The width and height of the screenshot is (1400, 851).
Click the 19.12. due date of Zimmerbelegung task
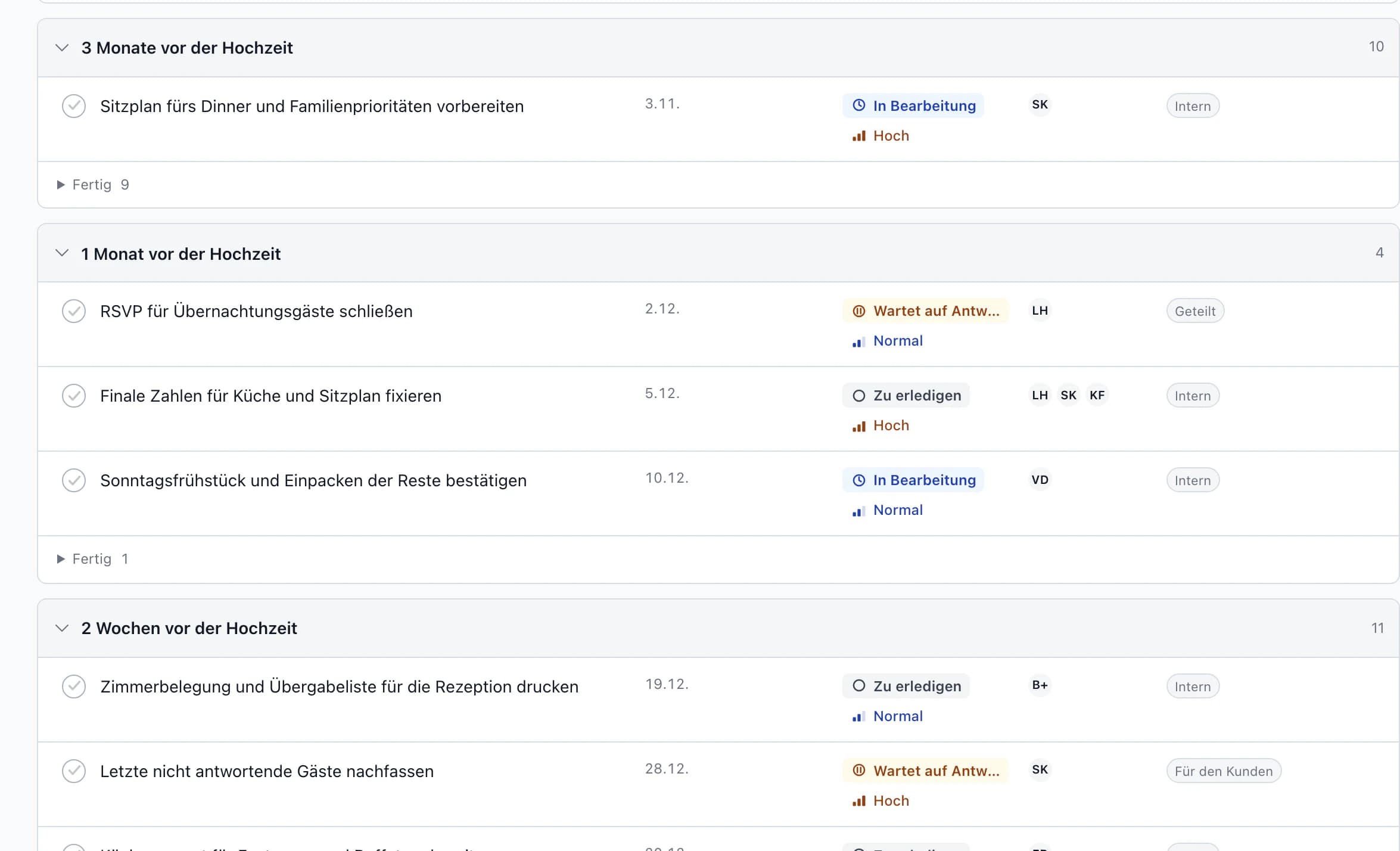click(x=667, y=684)
